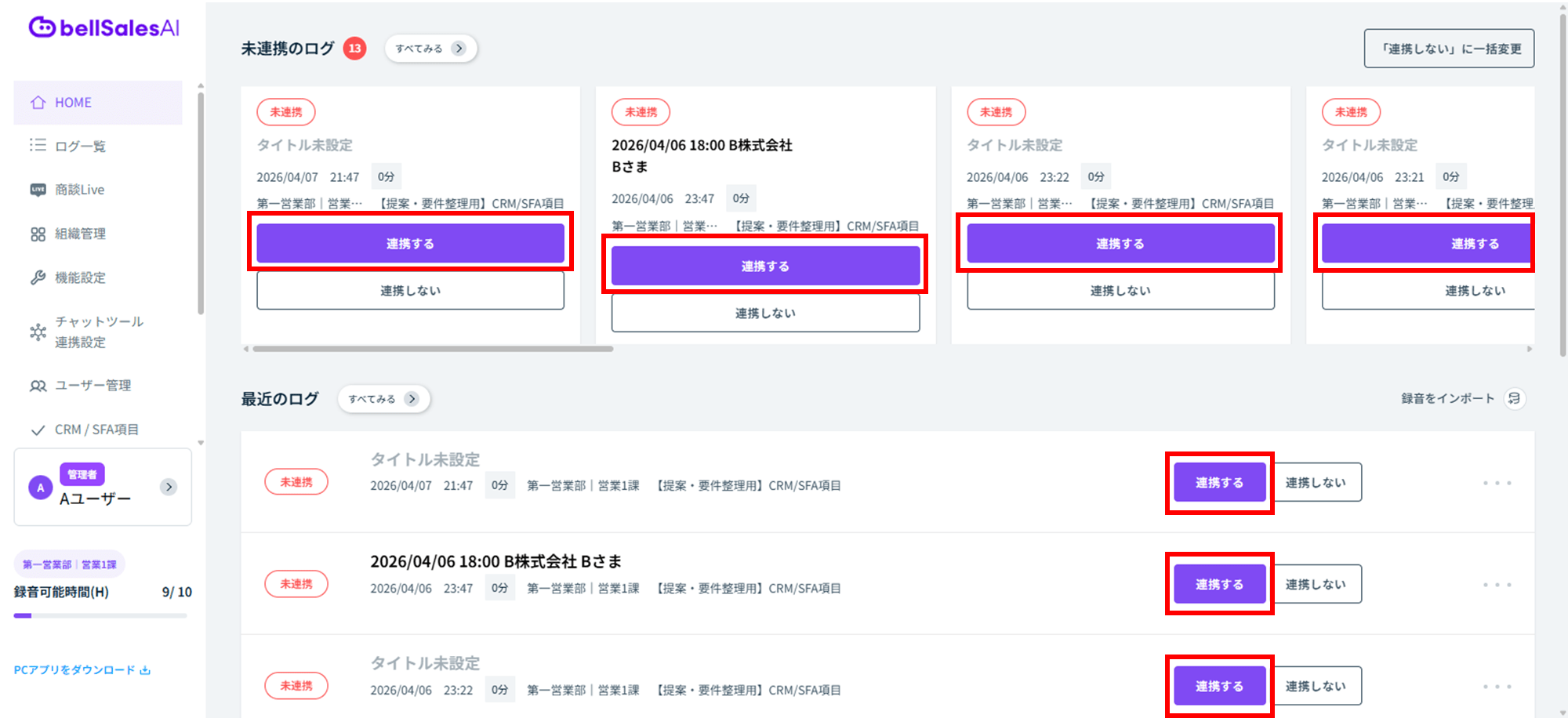Click the HOME house icon in sidebar

click(38, 103)
